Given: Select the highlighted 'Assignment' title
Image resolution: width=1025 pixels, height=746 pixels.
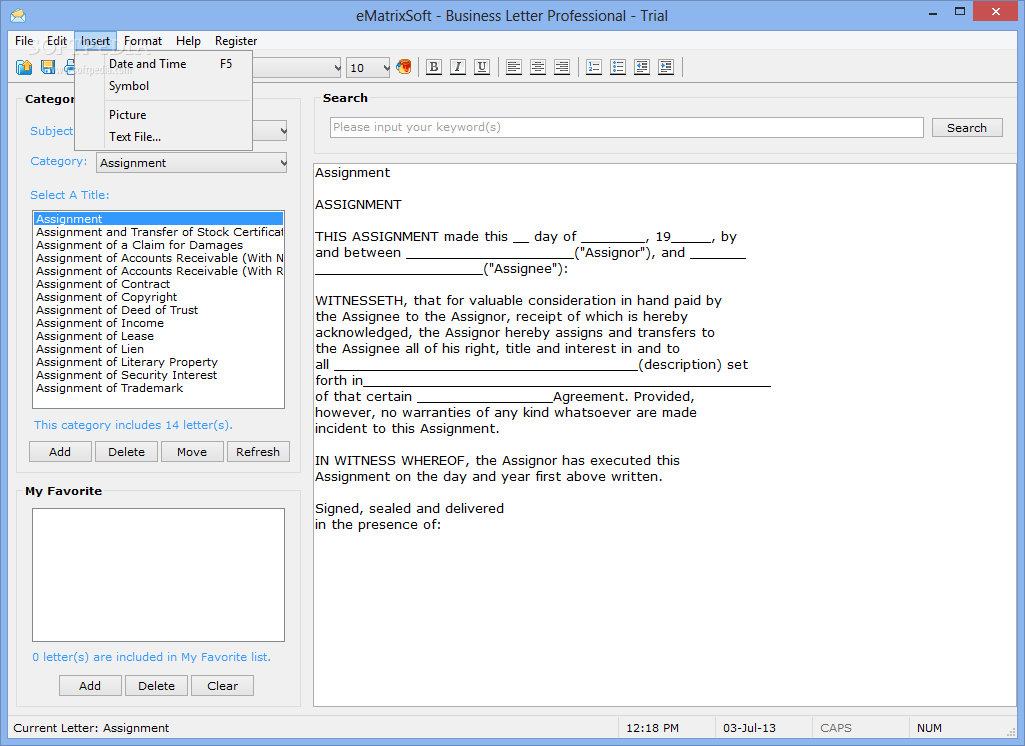Looking at the screenshot, I should click(x=159, y=219).
